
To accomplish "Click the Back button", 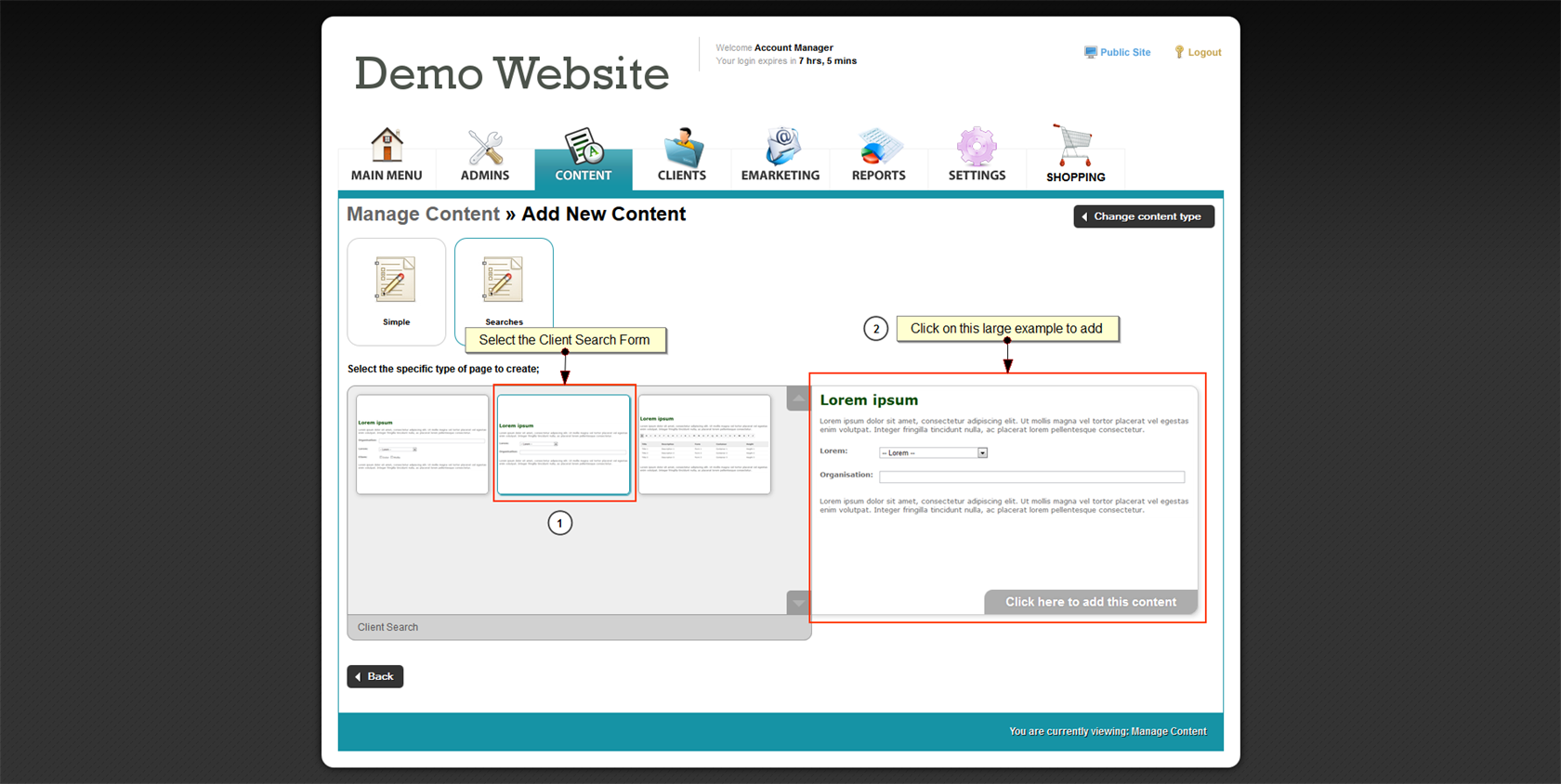I will [x=375, y=676].
